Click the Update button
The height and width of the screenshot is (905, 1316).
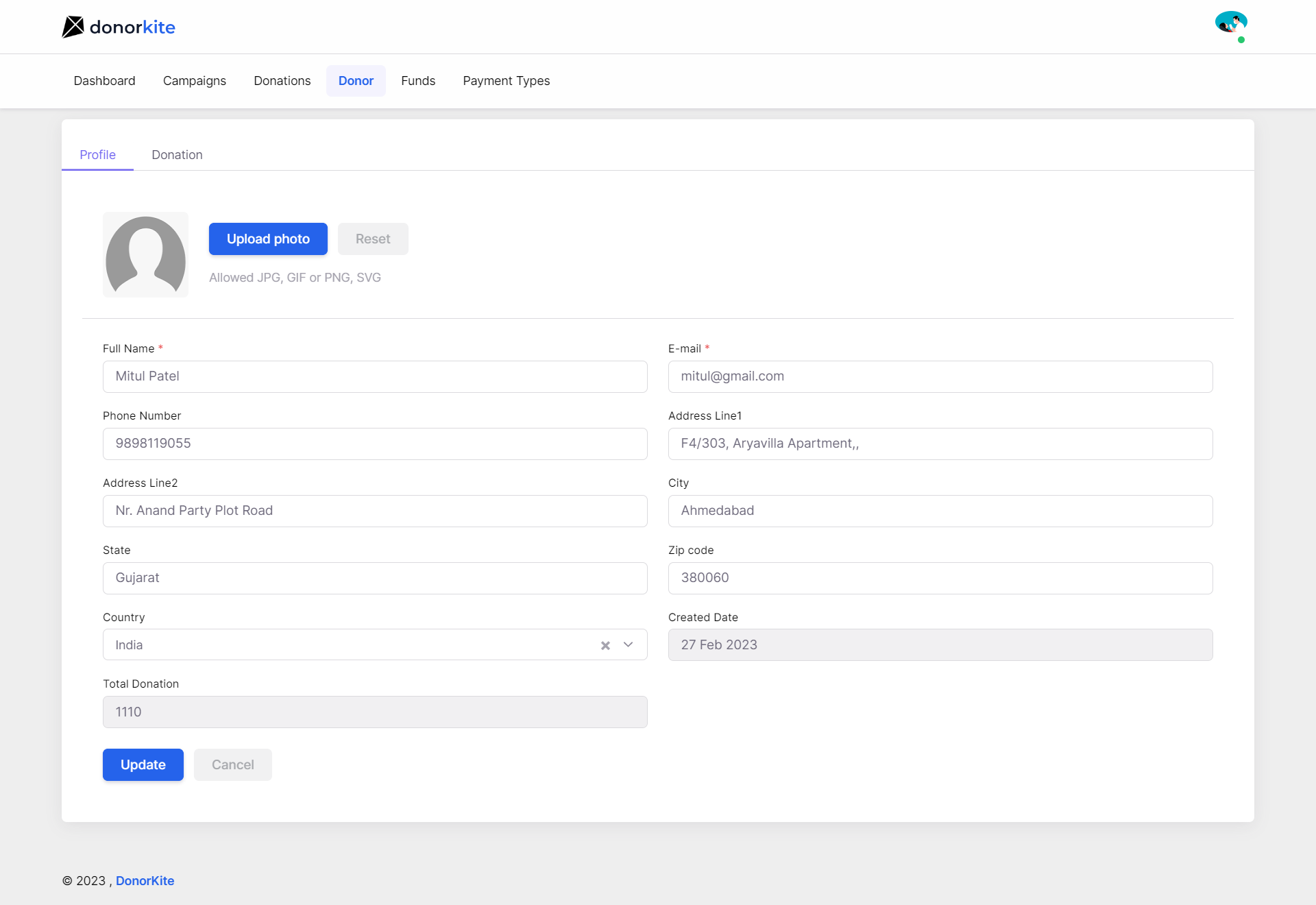point(143,764)
